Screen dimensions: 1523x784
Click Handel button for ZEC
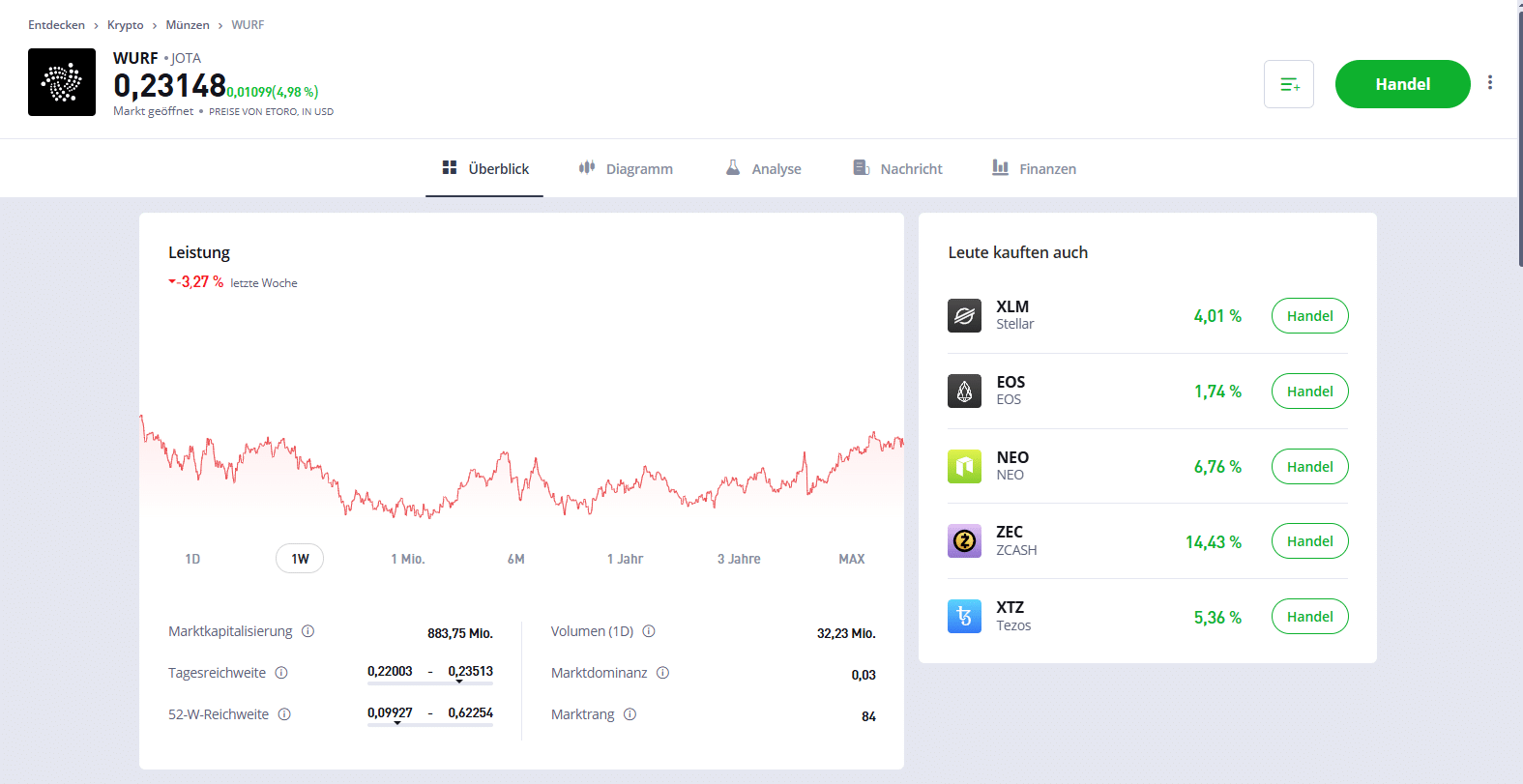pyautogui.click(x=1309, y=540)
